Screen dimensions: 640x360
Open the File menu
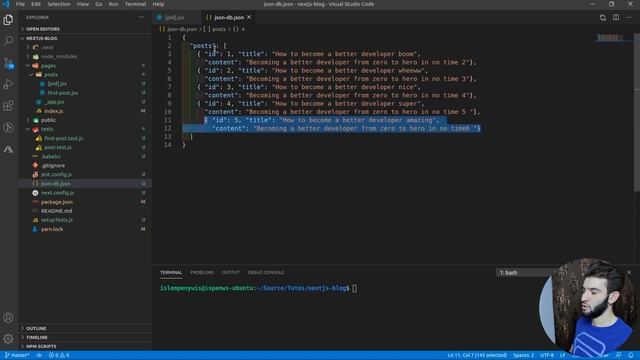20,4
